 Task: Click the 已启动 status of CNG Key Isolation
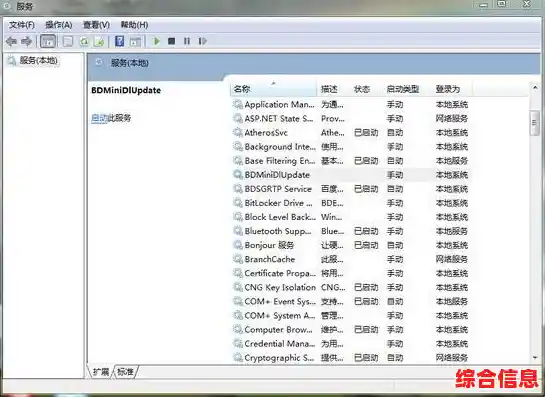coord(366,287)
